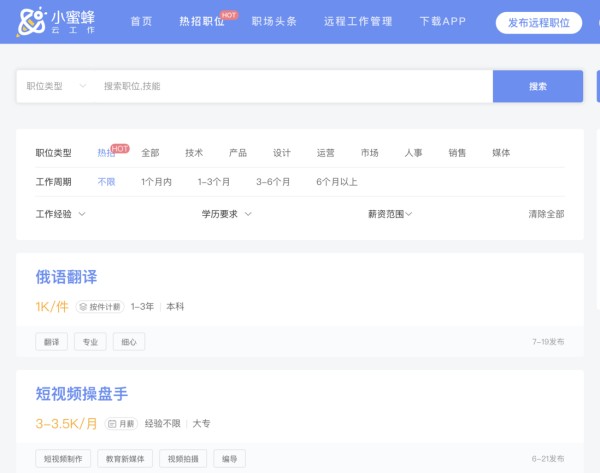Click the 1K/件 salary text

[x=52, y=307]
